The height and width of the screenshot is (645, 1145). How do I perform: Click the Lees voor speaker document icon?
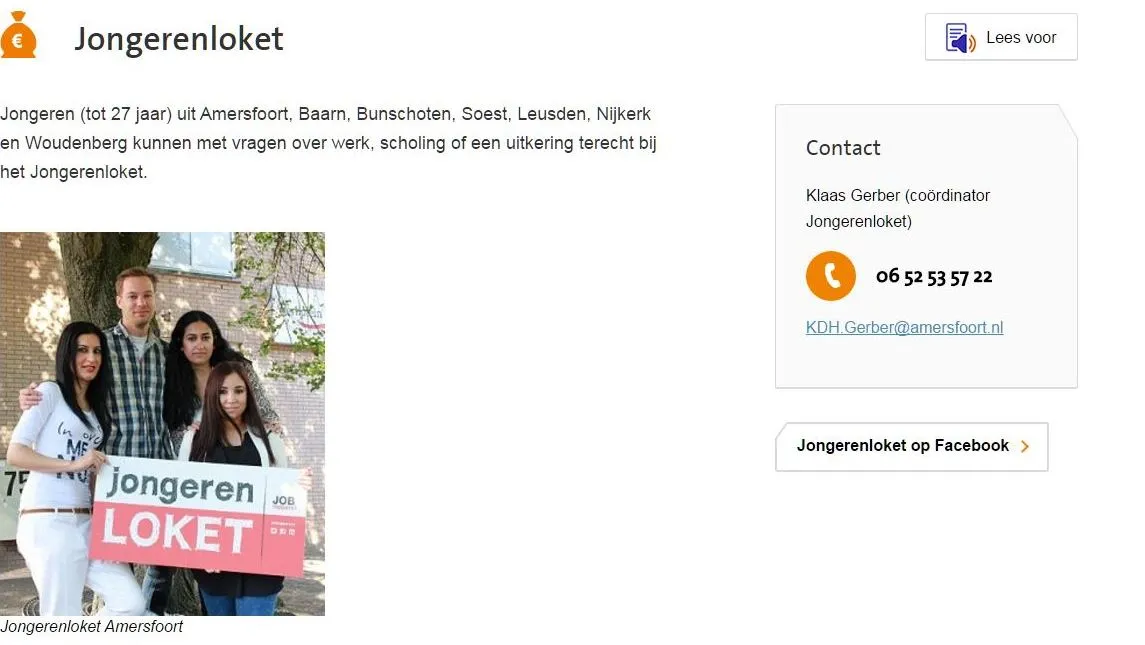[x=960, y=38]
